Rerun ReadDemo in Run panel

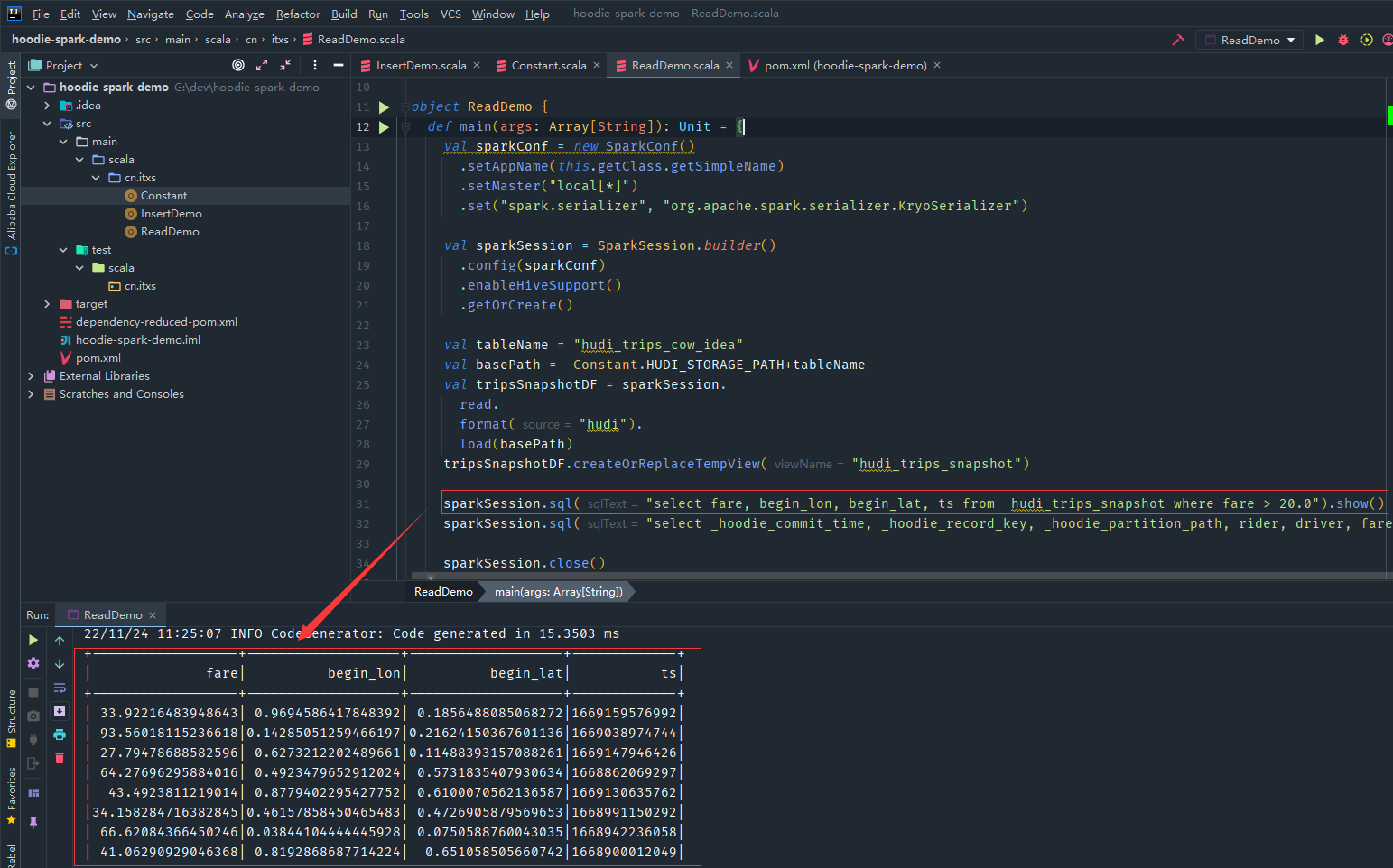(33, 640)
